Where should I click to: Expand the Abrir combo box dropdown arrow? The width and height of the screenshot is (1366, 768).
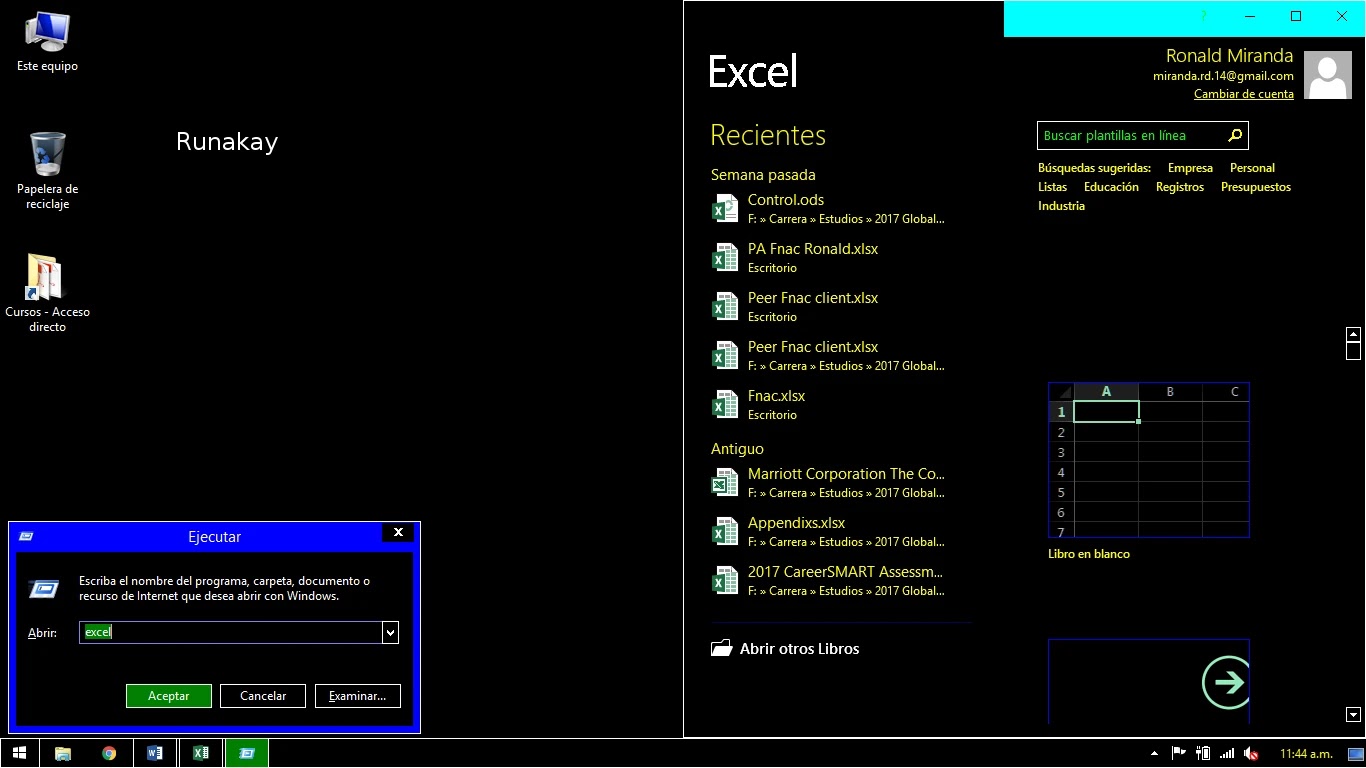point(390,632)
